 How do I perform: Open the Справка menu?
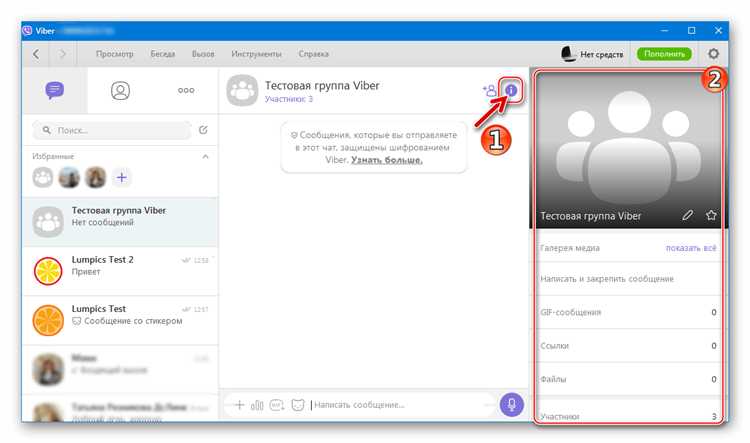point(313,54)
